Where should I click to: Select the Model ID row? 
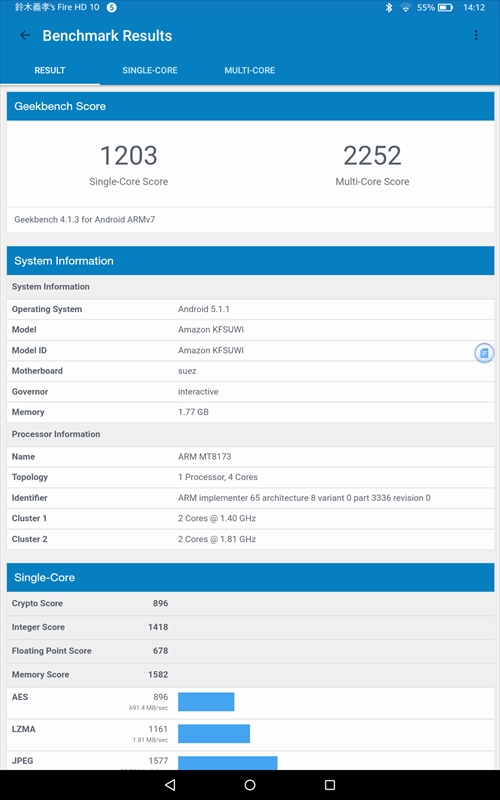251,351
